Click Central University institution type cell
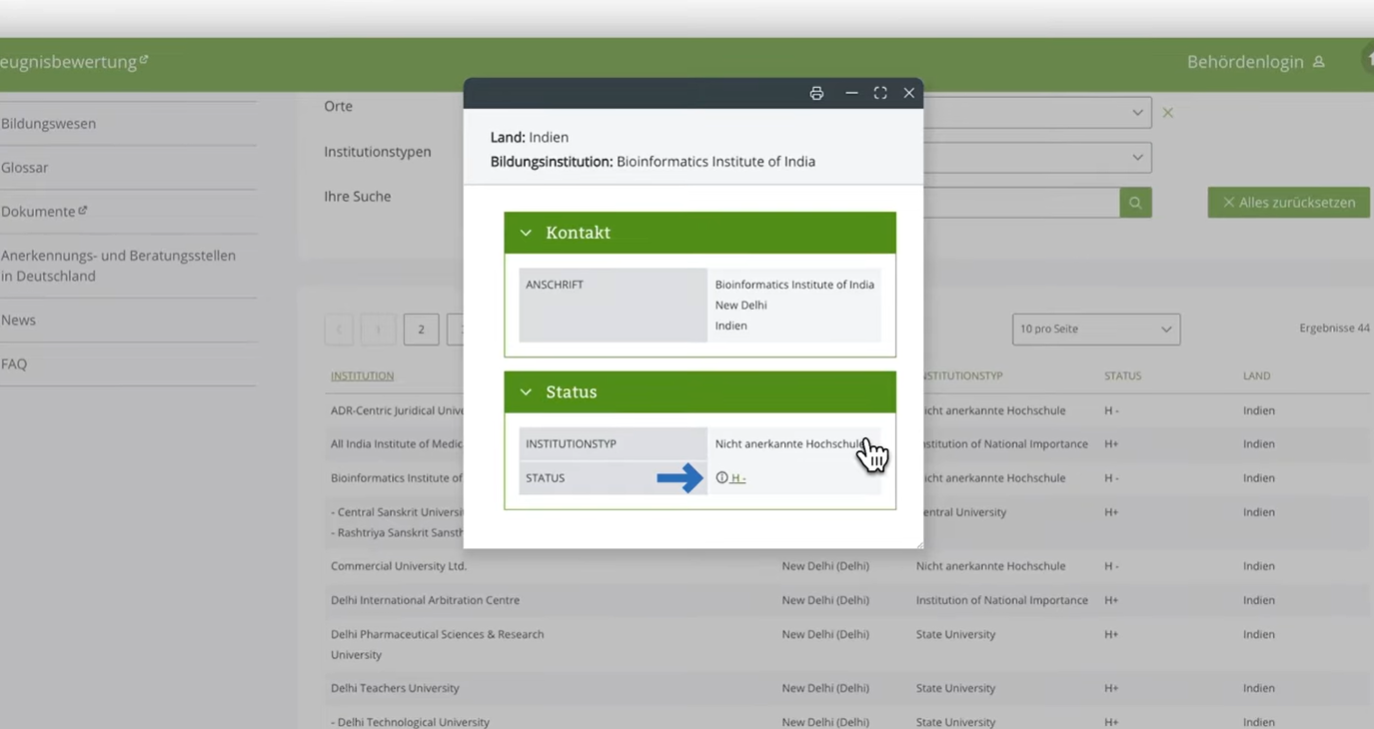The width and height of the screenshot is (1374, 729). tap(964, 512)
